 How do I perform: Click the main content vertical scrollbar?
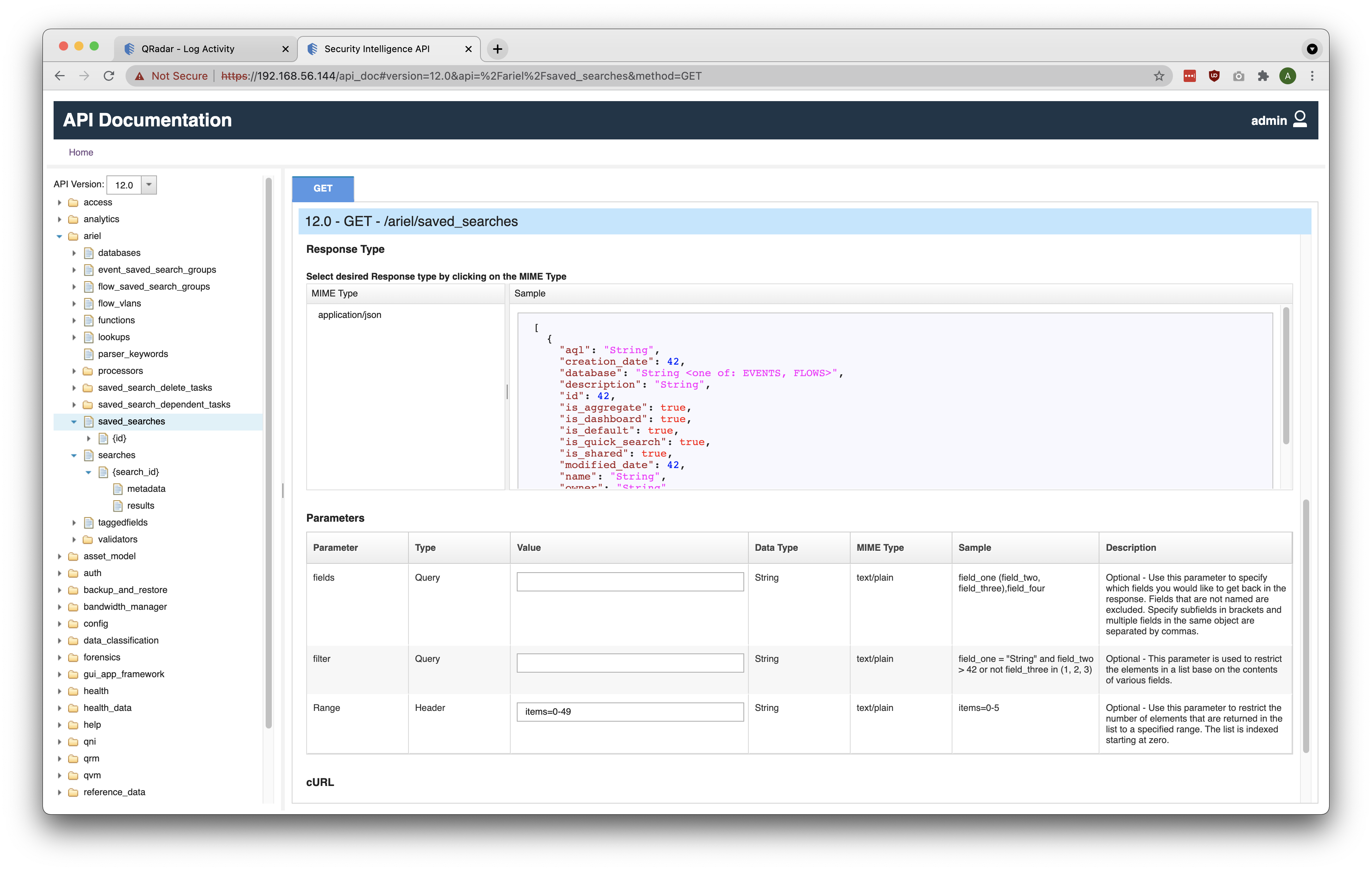coord(1306,626)
